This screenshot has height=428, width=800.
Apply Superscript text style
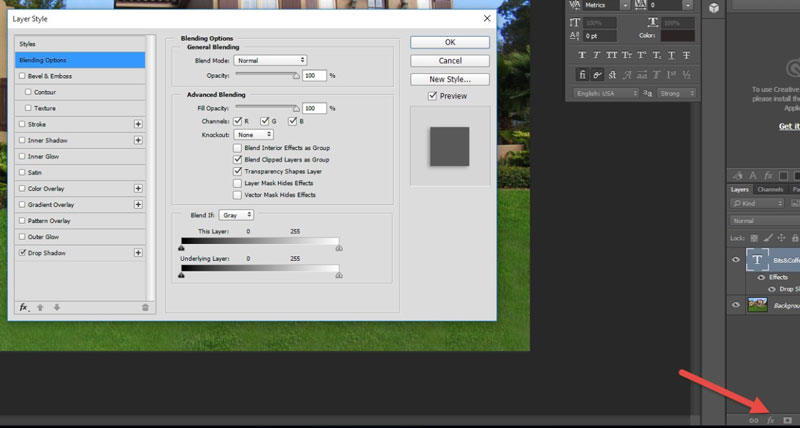pyautogui.click(x=642, y=55)
